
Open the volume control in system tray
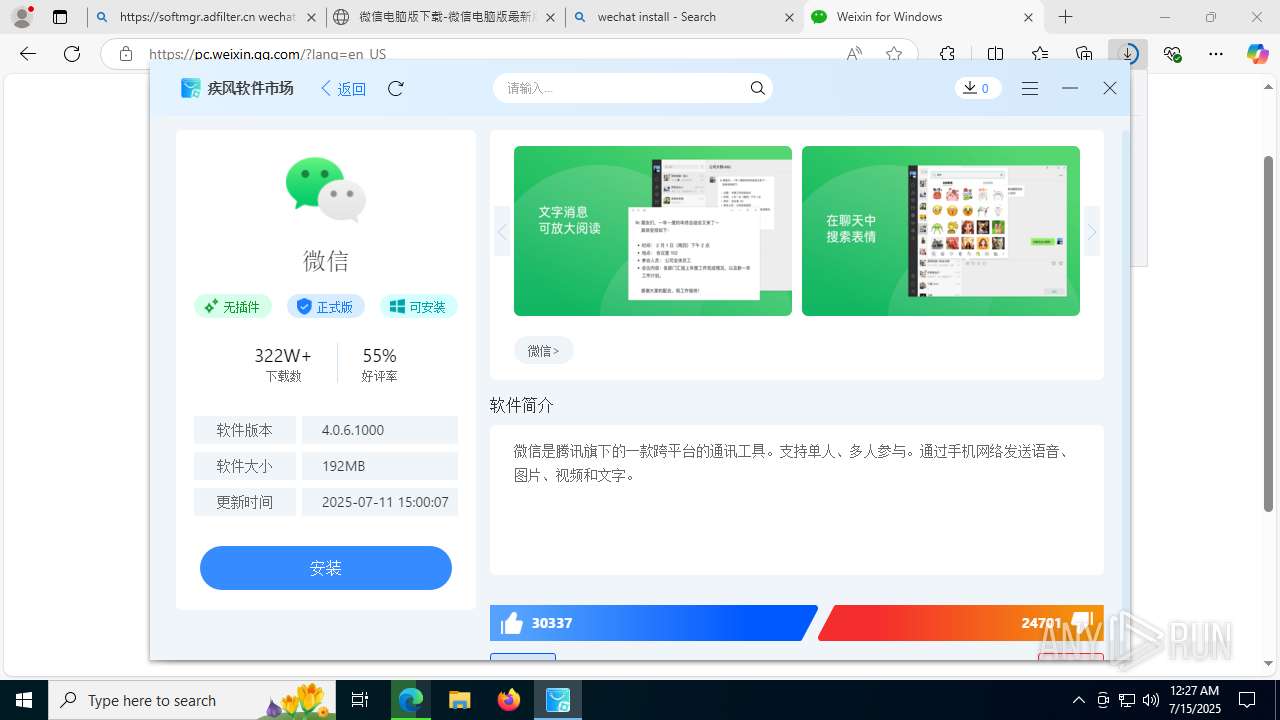pyautogui.click(x=1150, y=700)
